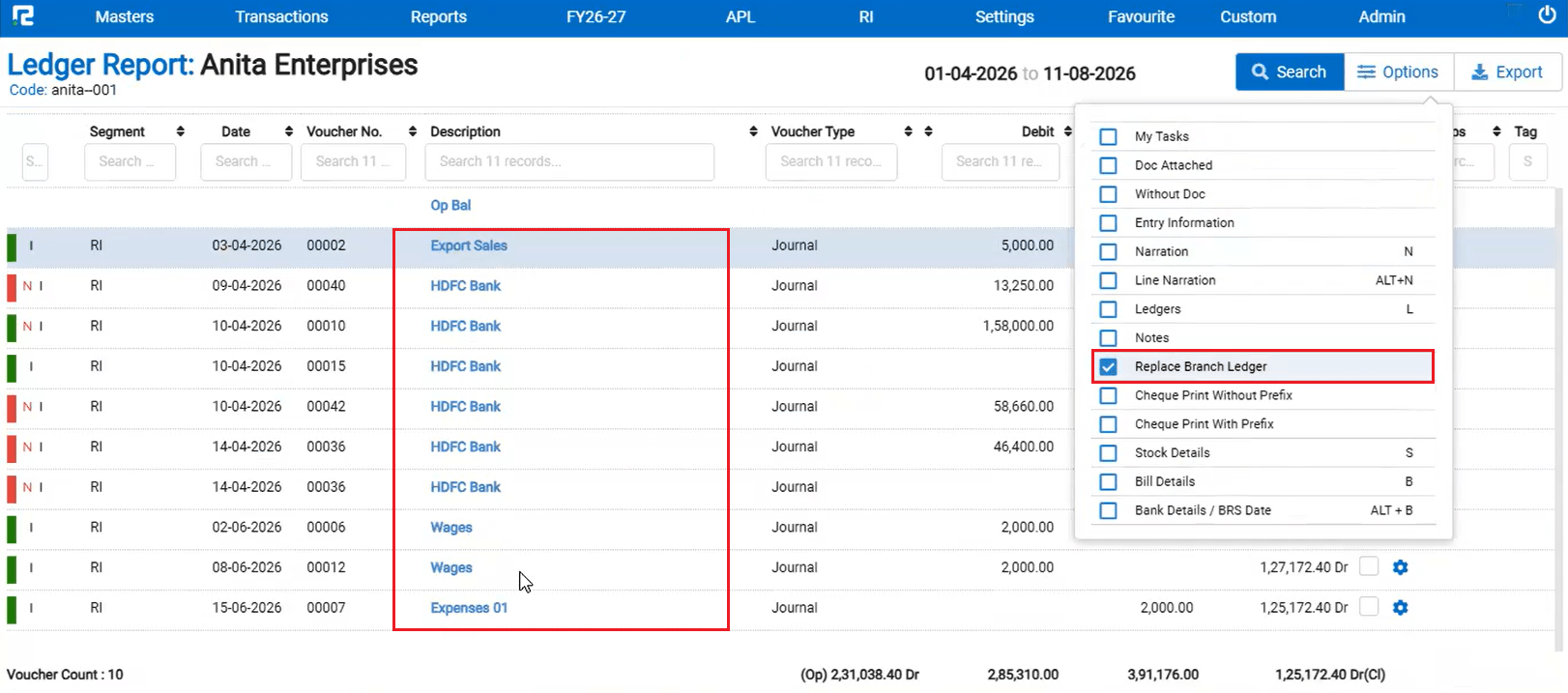
Task: Click the Voucher Count : 10 text
Action: click(x=65, y=675)
